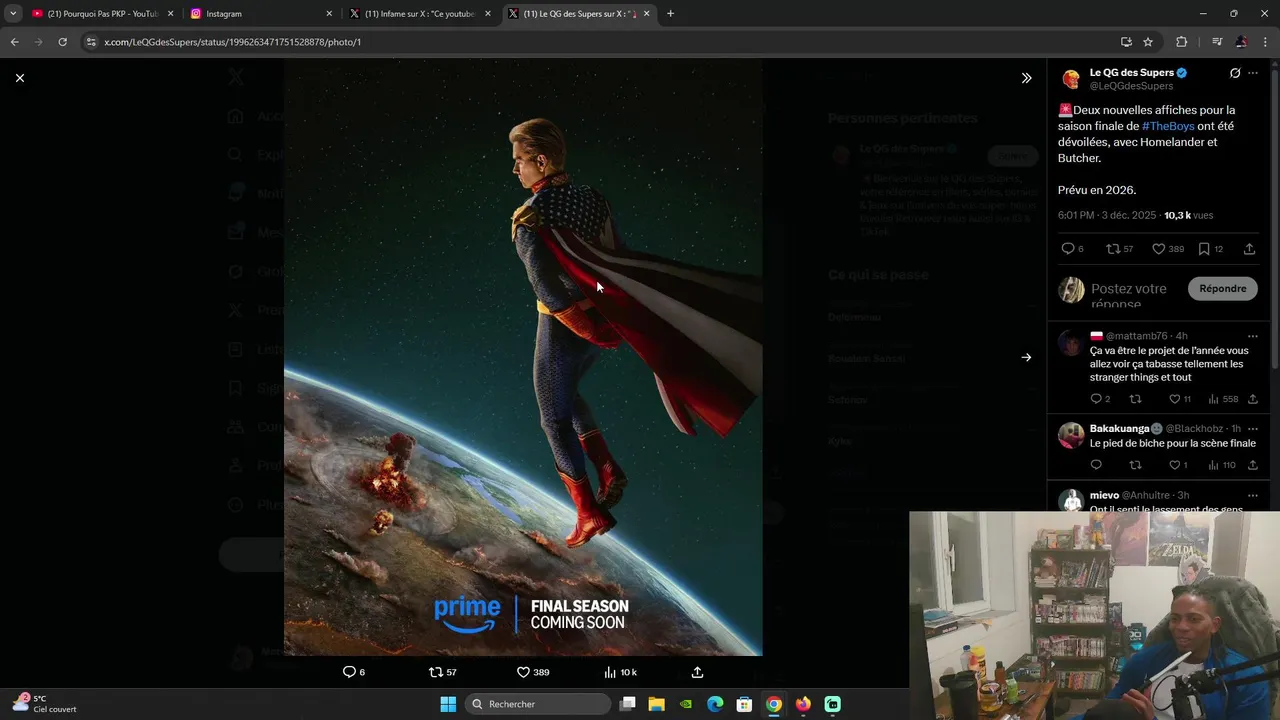
Task: View analytics 558 on @mattamb76 reply
Action: (1223, 399)
